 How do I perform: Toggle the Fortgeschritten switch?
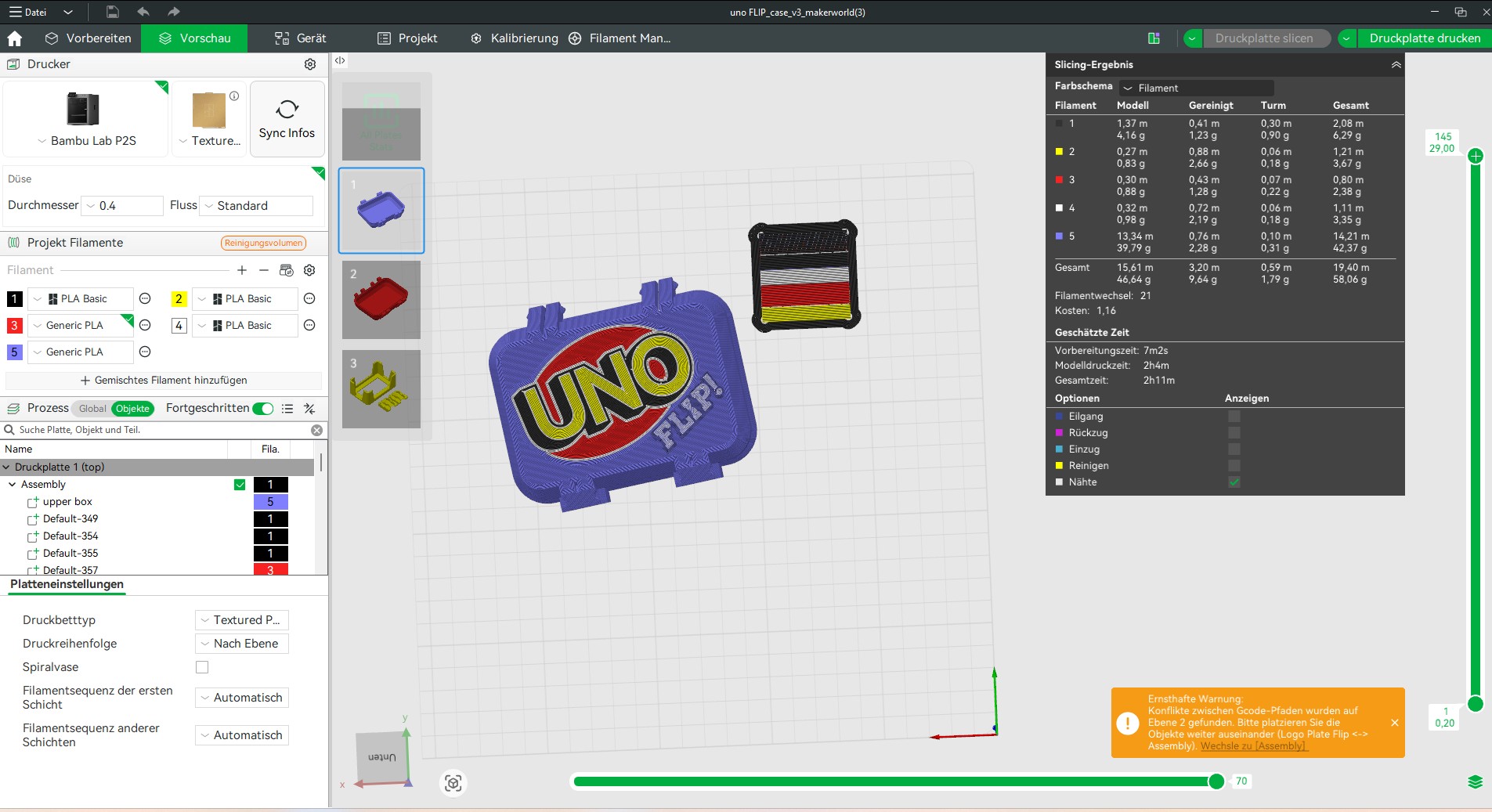pos(263,409)
